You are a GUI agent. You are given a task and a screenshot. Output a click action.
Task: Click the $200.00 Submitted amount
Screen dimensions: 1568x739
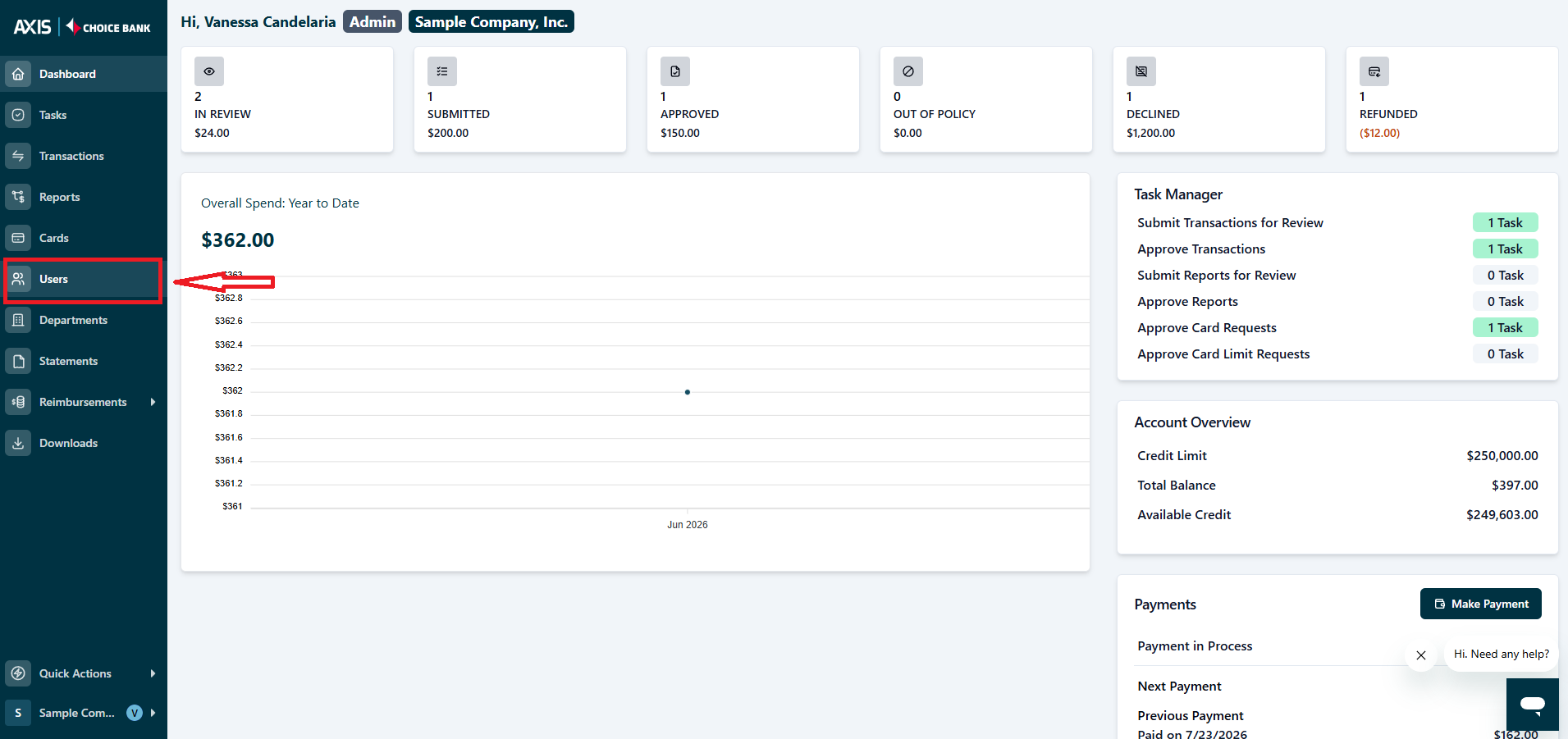[x=448, y=133]
